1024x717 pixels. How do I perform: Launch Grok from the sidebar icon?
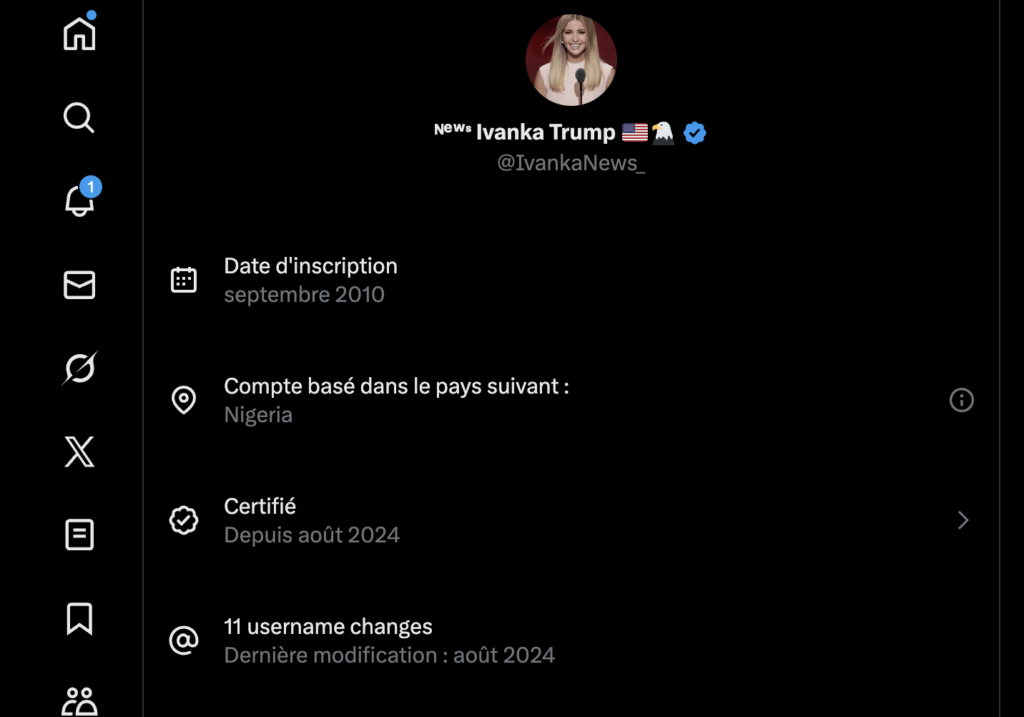[x=78, y=368]
